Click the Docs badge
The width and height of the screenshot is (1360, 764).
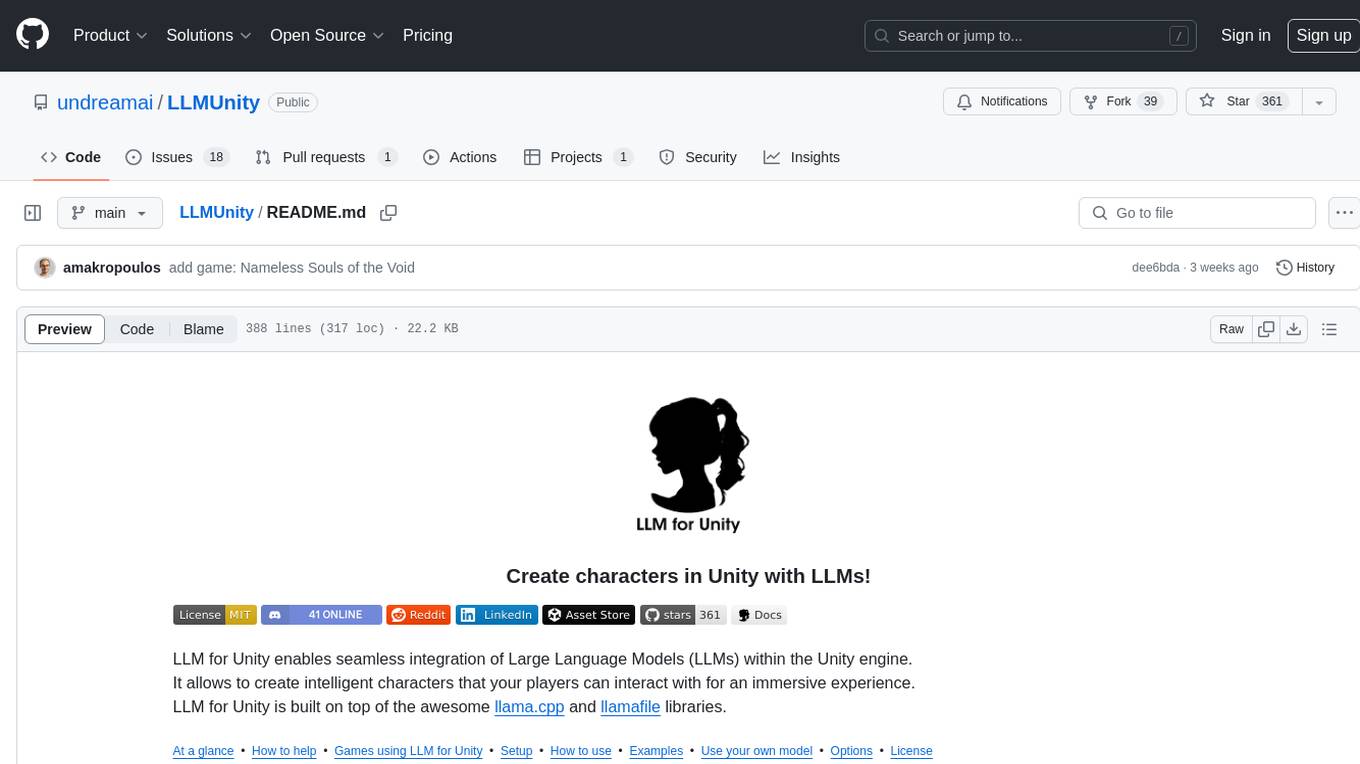coord(759,615)
